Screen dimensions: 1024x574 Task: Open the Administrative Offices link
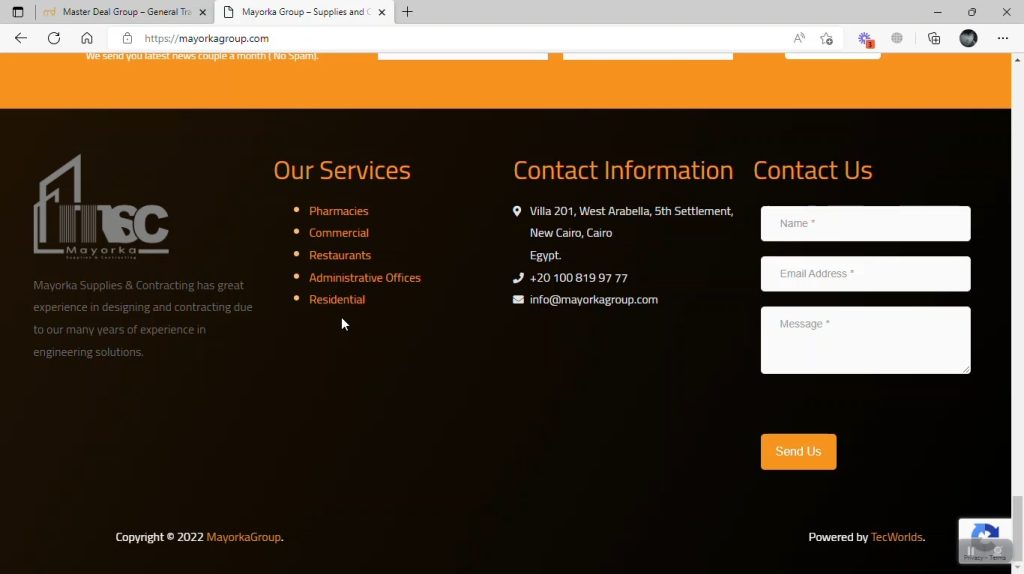pos(364,278)
